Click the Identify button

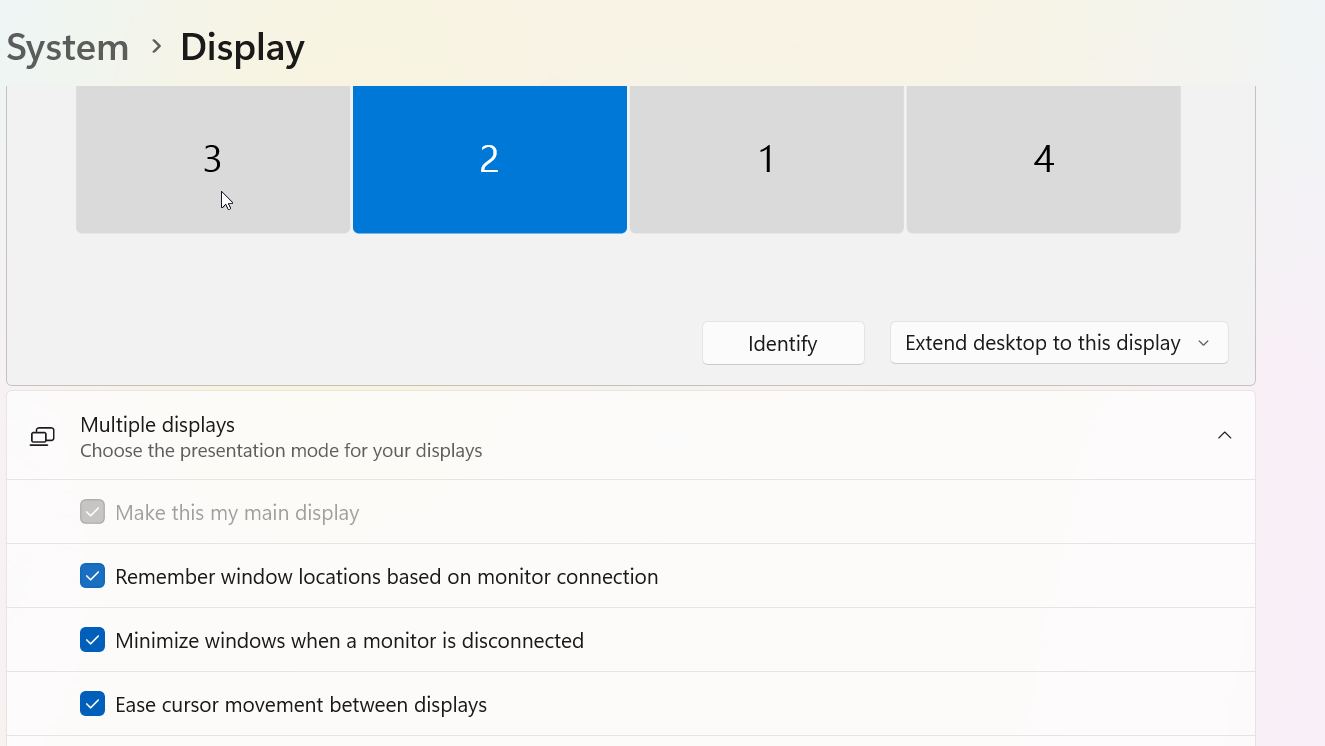point(783,343)
